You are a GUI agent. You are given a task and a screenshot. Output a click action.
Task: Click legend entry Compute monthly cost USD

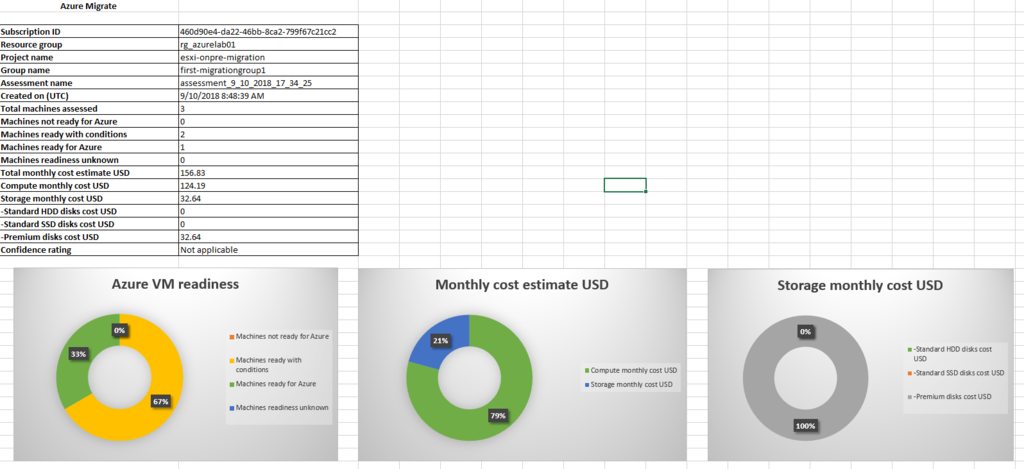point(629,370)
